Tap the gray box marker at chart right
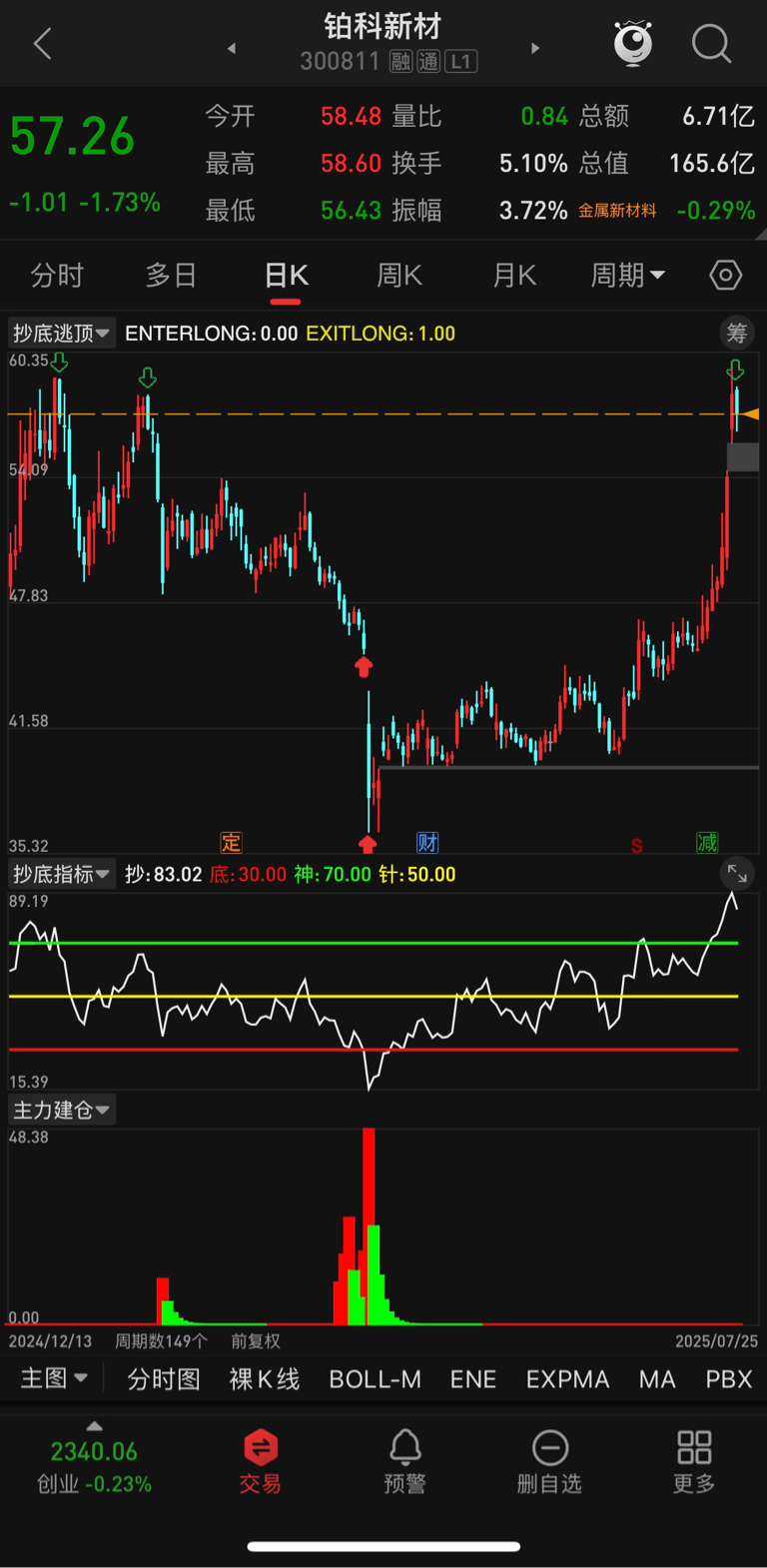This screenshot has height=1568, width=767. [x=743, y=457]
